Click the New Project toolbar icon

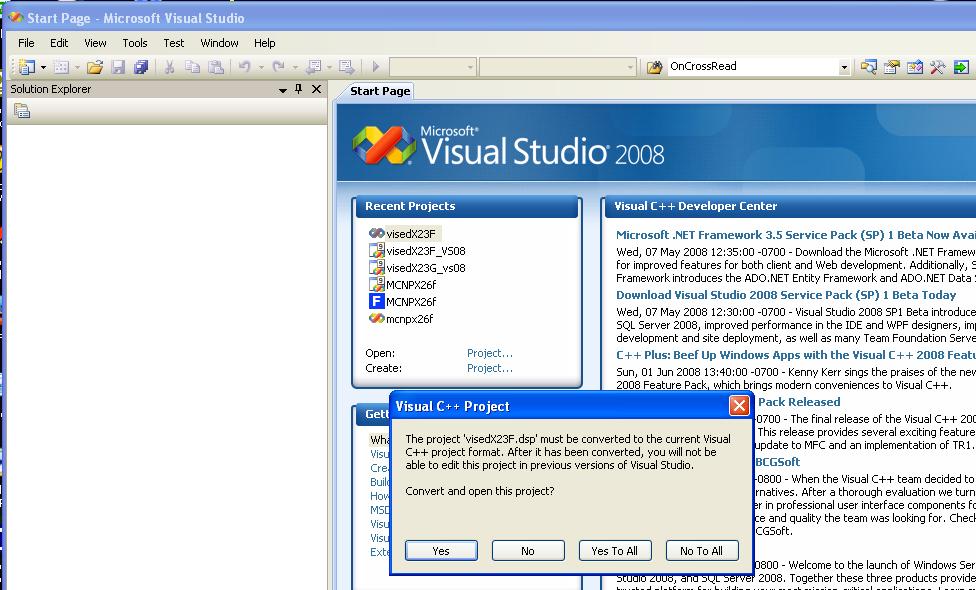[x=26, y=67]
